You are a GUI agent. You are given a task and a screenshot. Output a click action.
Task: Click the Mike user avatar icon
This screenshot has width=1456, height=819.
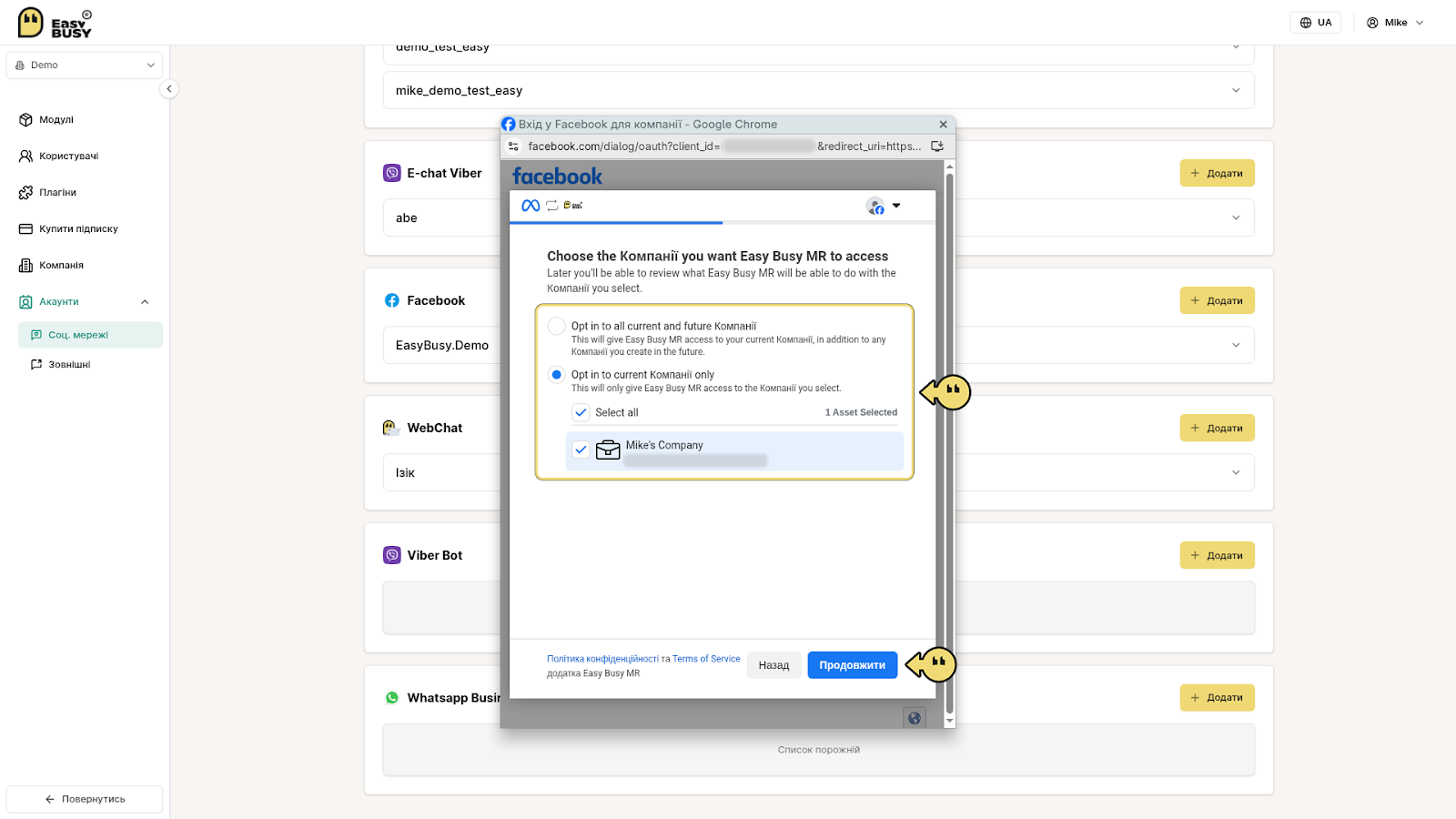pos(1372,23)
